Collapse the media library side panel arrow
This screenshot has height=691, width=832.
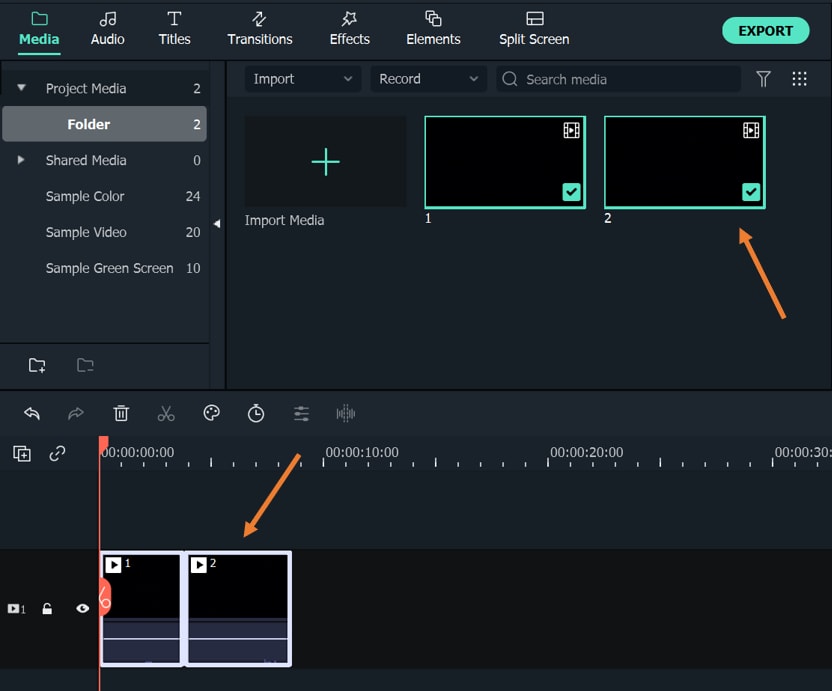click(217, 223)
